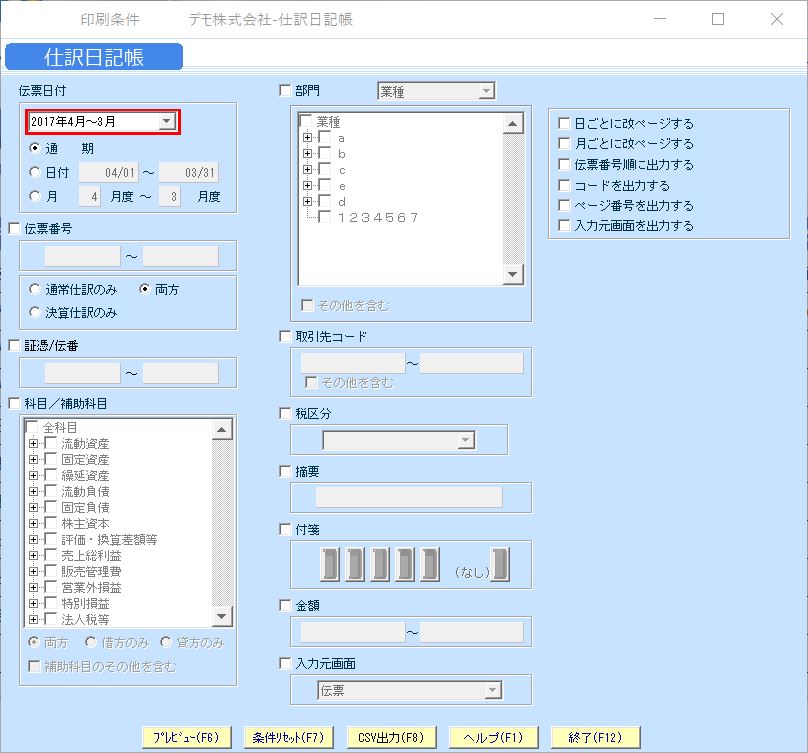Screen dimensions: 808x753
Task: Select the second 付箋 tag icon
Action: point(355,564)
